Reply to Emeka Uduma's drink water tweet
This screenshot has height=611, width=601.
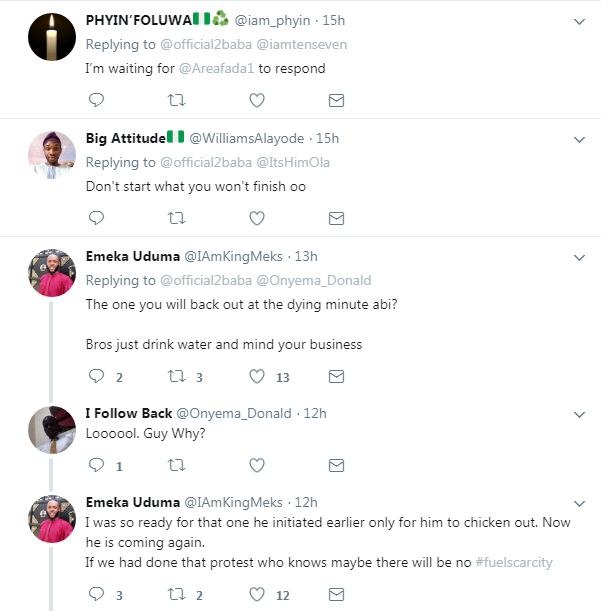97,377
